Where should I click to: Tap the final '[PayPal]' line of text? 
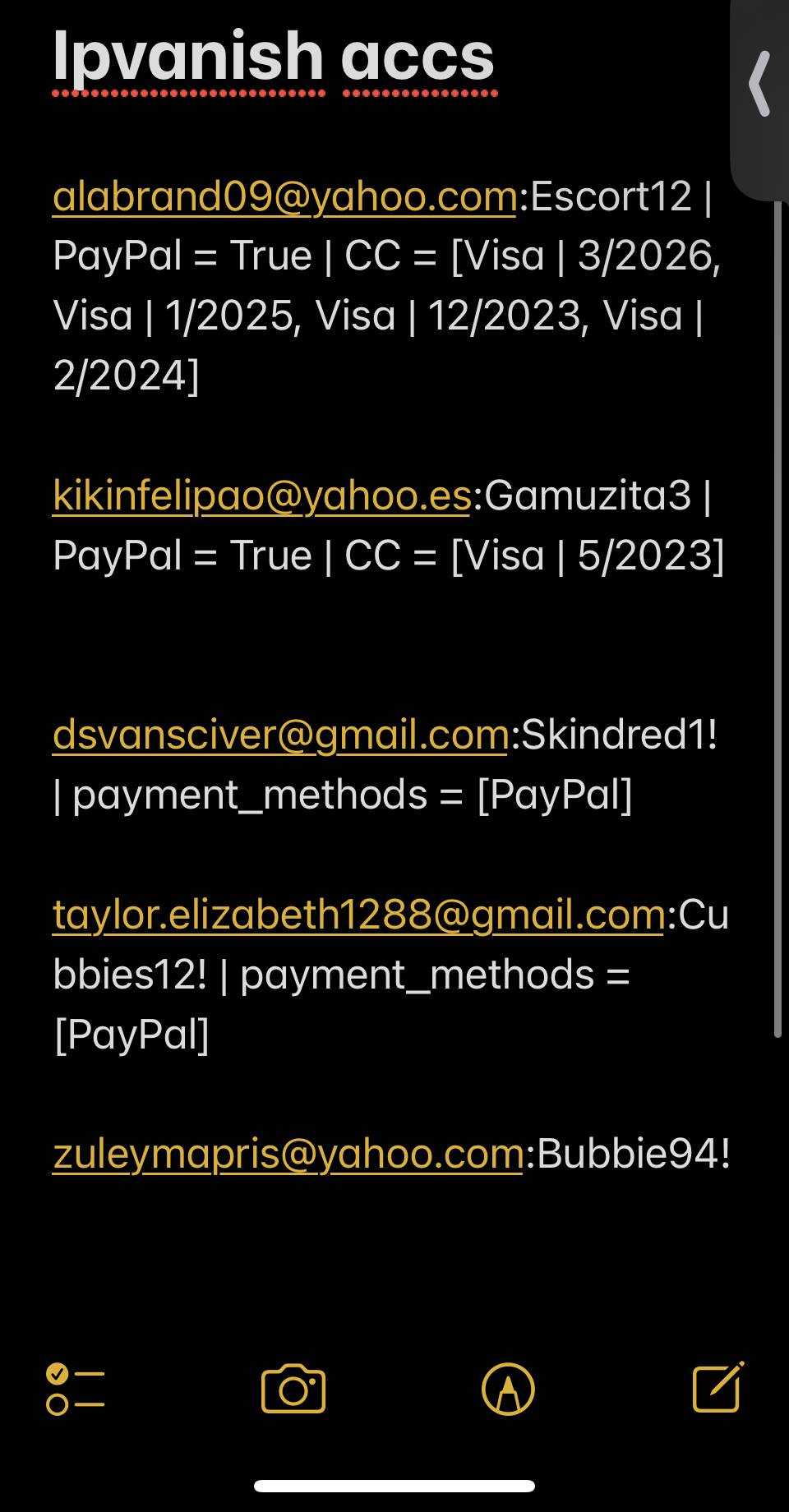tap(131, 1035)
